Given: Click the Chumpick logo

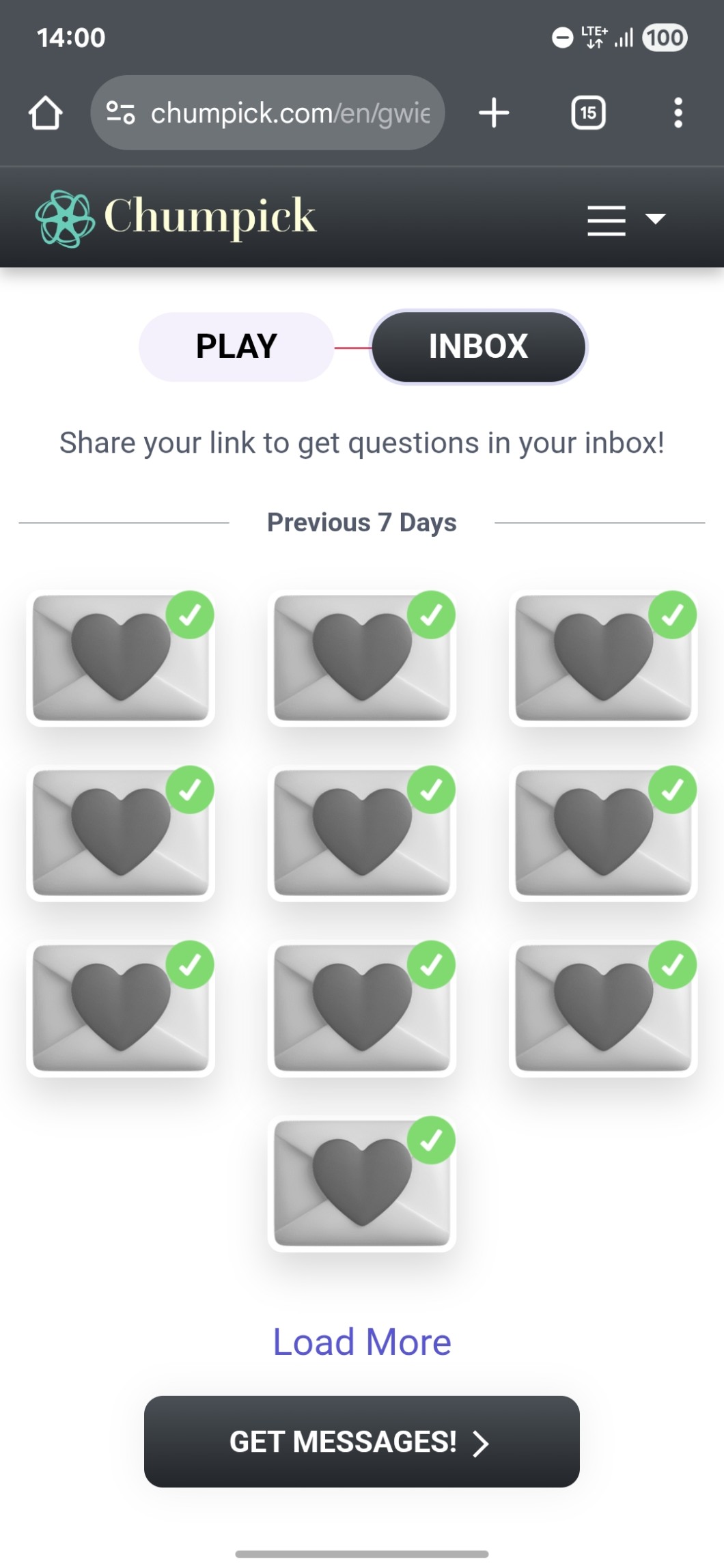Looking at the screenshot, I should click(176, 218).
